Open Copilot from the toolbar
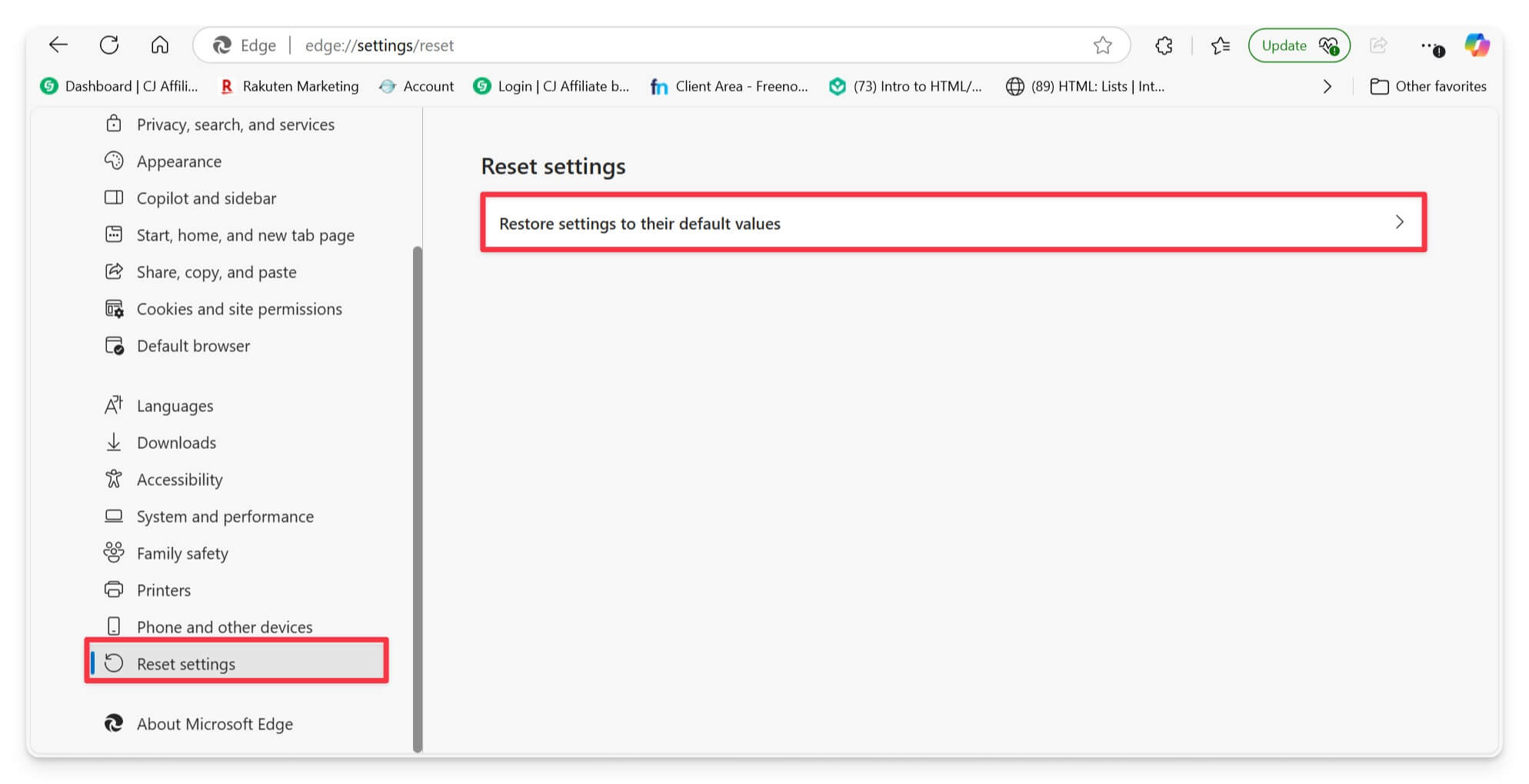Image resolution: width=1529 pixels, height=784 pixels. [x=1477, y=45]
